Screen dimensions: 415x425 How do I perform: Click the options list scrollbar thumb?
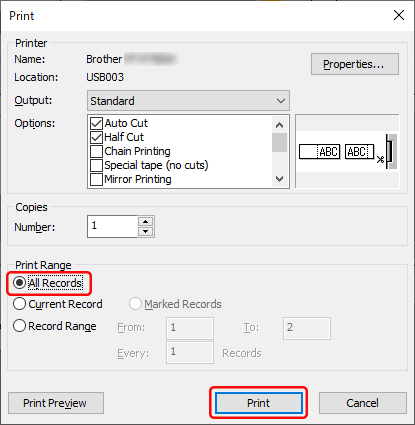click(x=279, y=143)
